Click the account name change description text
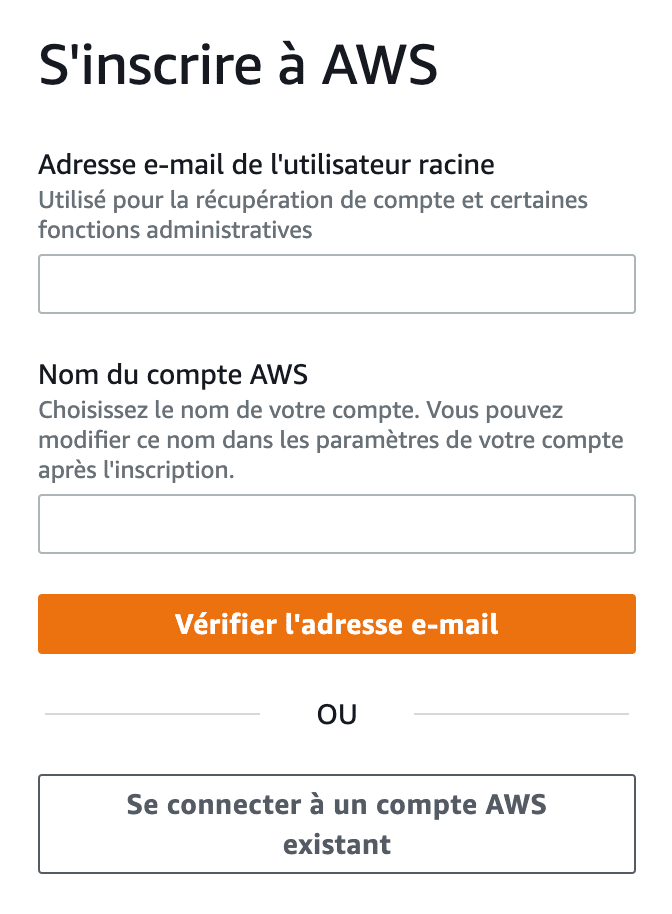 330,437
